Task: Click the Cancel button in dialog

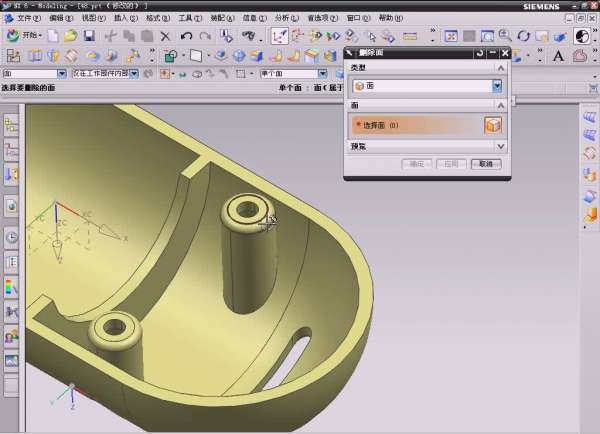Action: tap(485, 164)
